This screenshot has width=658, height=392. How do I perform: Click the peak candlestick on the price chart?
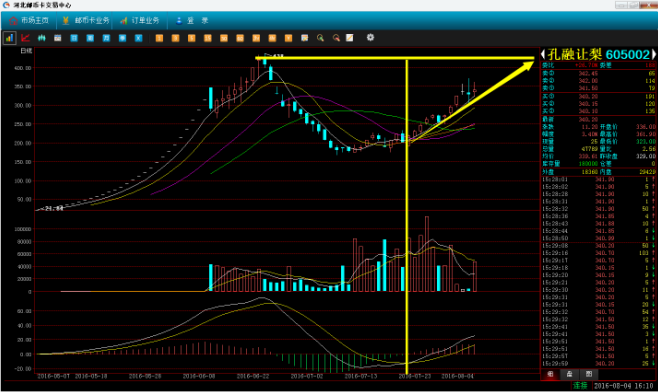click(x=265, y=61)
